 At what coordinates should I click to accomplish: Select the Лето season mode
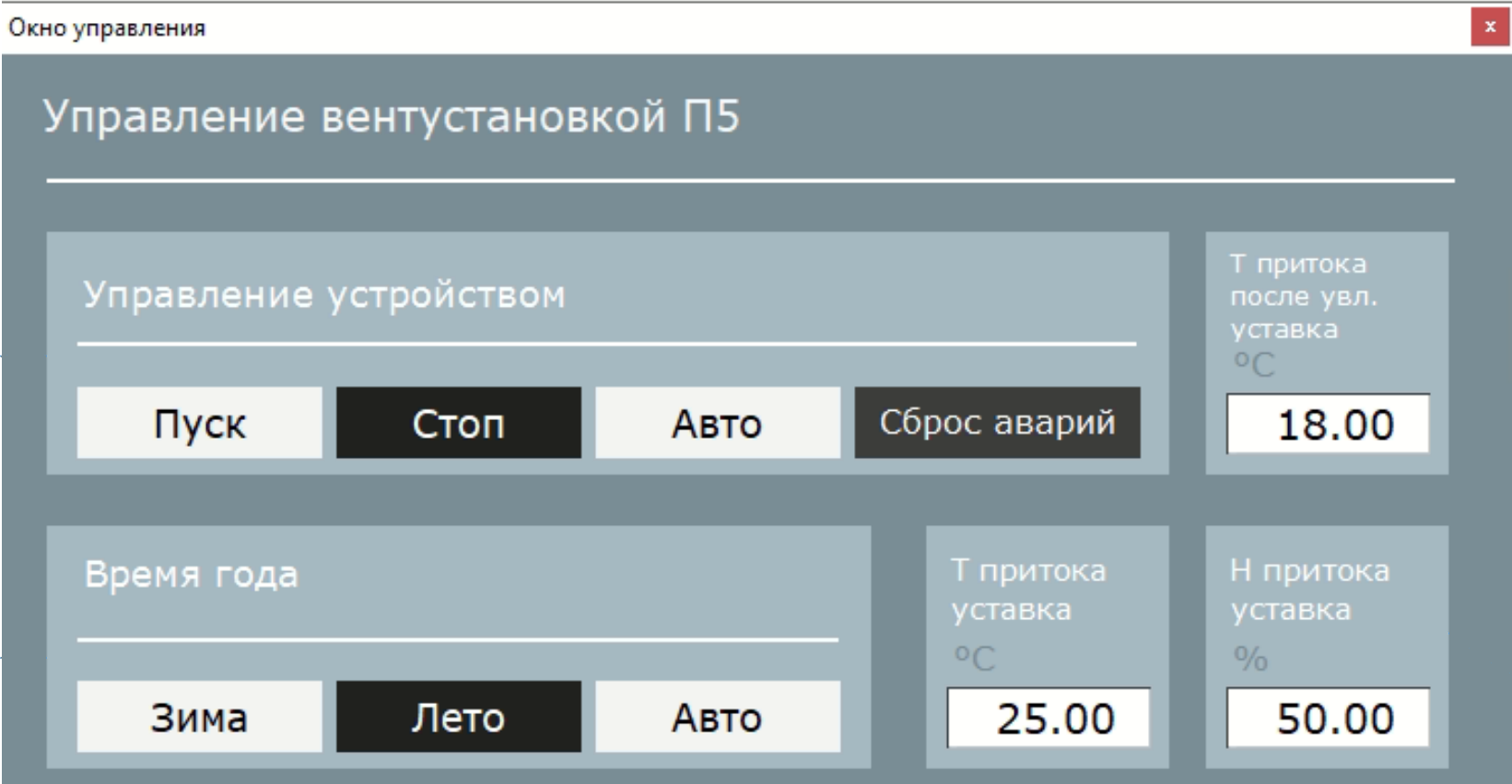click(x=458, y=717)
